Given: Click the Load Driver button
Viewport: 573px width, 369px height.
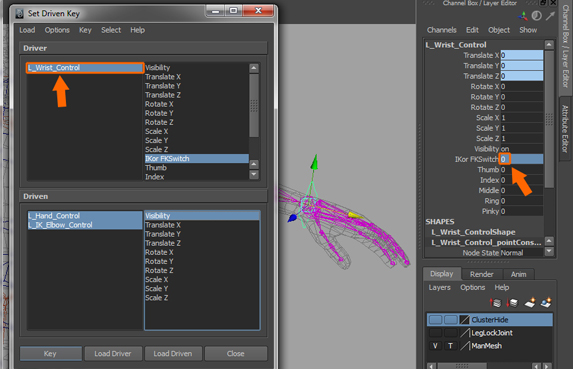Looking at the screenshot, I should click(x=113, y=353).
